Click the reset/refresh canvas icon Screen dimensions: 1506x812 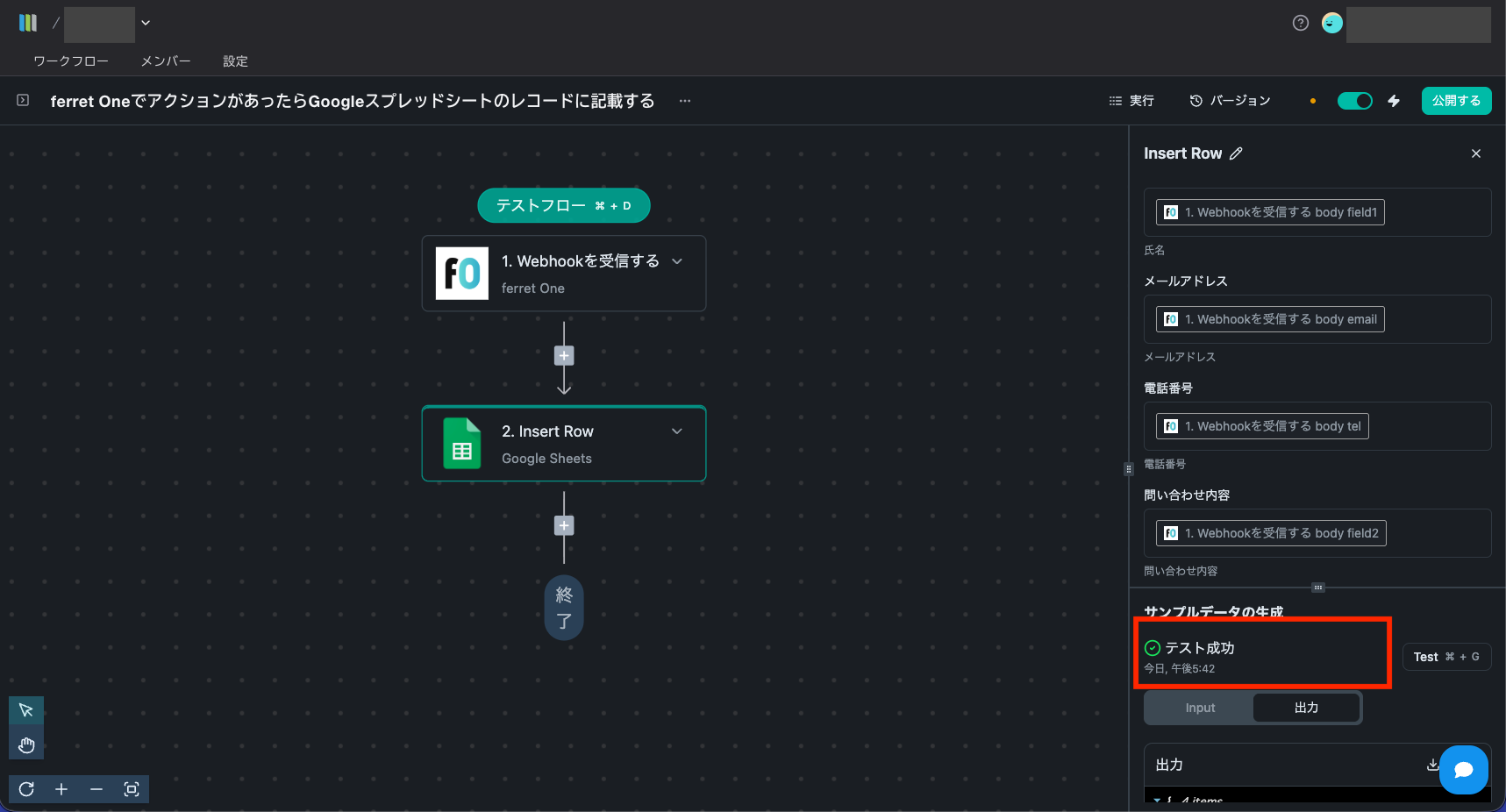pos(26,789)
